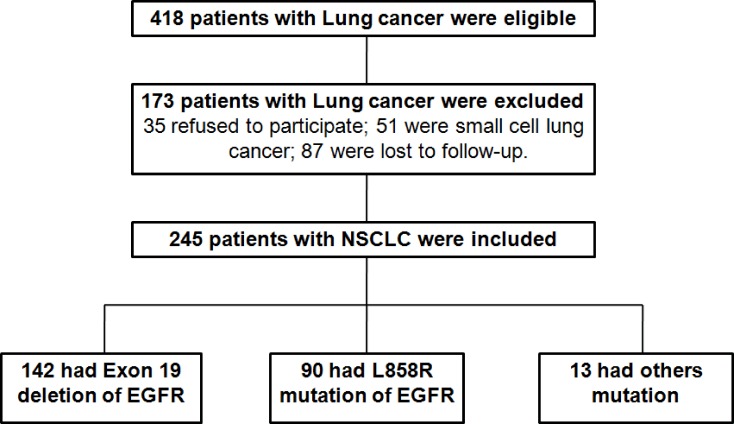Click the vertical line leading to others mutation box
The image size is (734, 424).
coord(643,329)
